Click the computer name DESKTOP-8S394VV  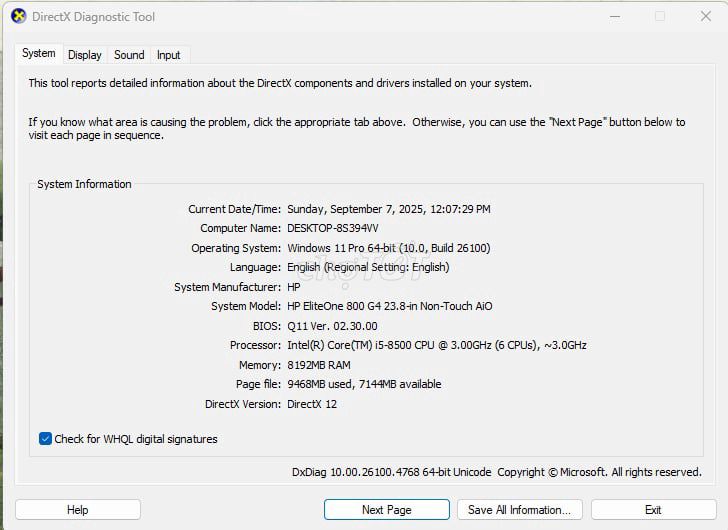[333, 229]
